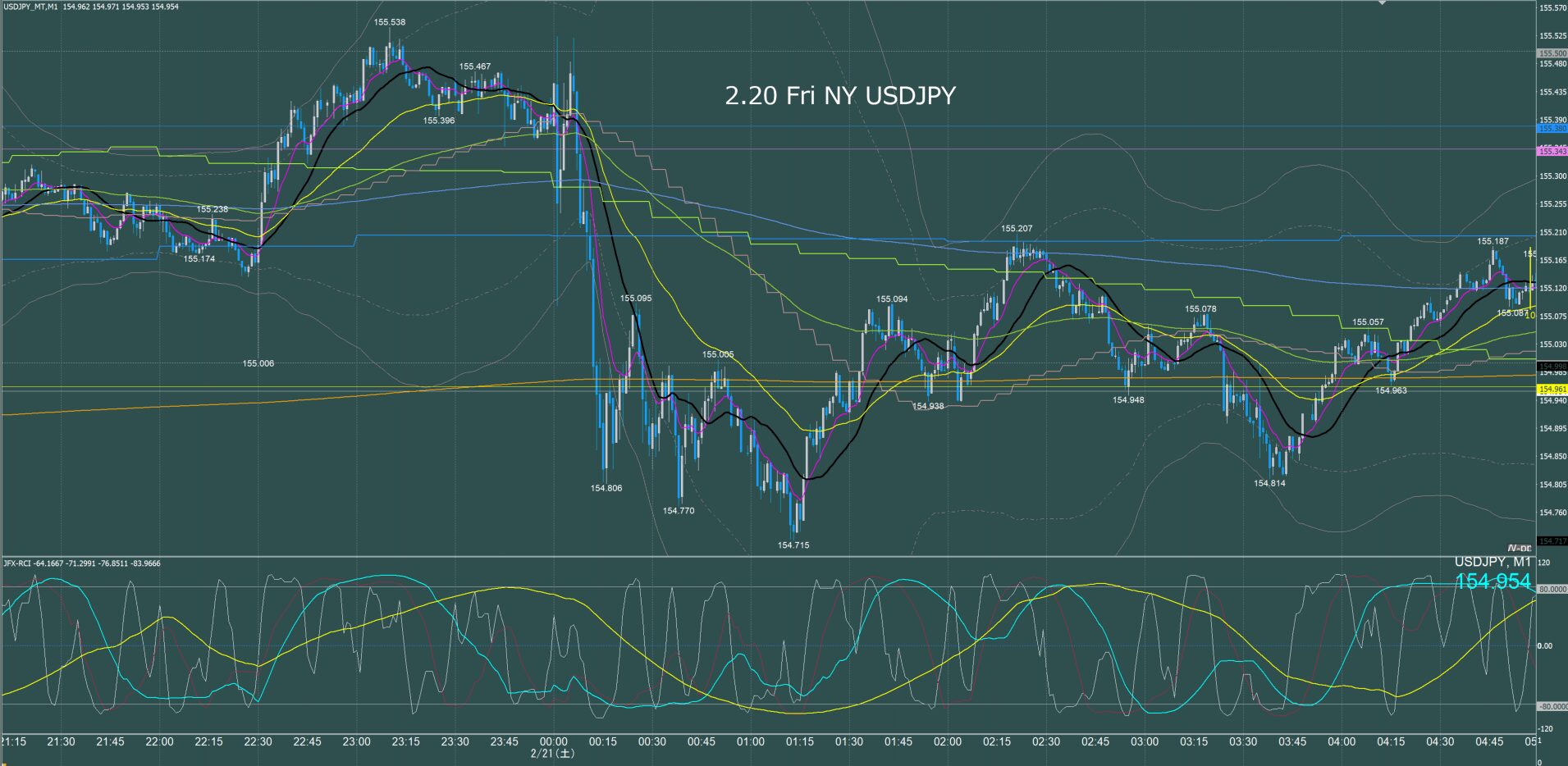Viewport: 1568px width, 766px height.
Task: Select the 155.187 high label
Action: tap(1493, 241)
